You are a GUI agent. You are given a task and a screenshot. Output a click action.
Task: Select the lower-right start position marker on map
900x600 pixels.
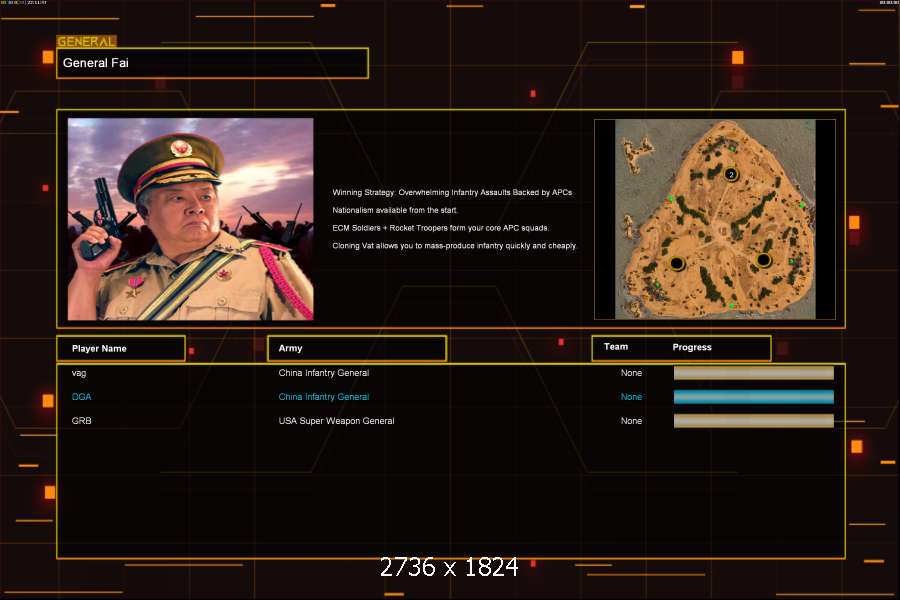click(x=763, y=260)
